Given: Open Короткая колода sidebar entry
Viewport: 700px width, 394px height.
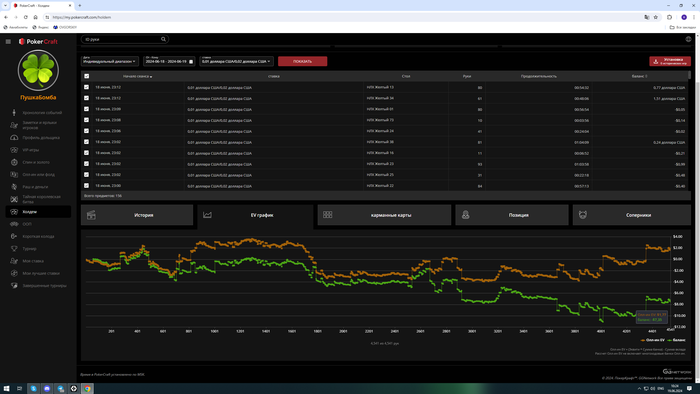Looking at the screenshot, I should [x=38, y=236].
